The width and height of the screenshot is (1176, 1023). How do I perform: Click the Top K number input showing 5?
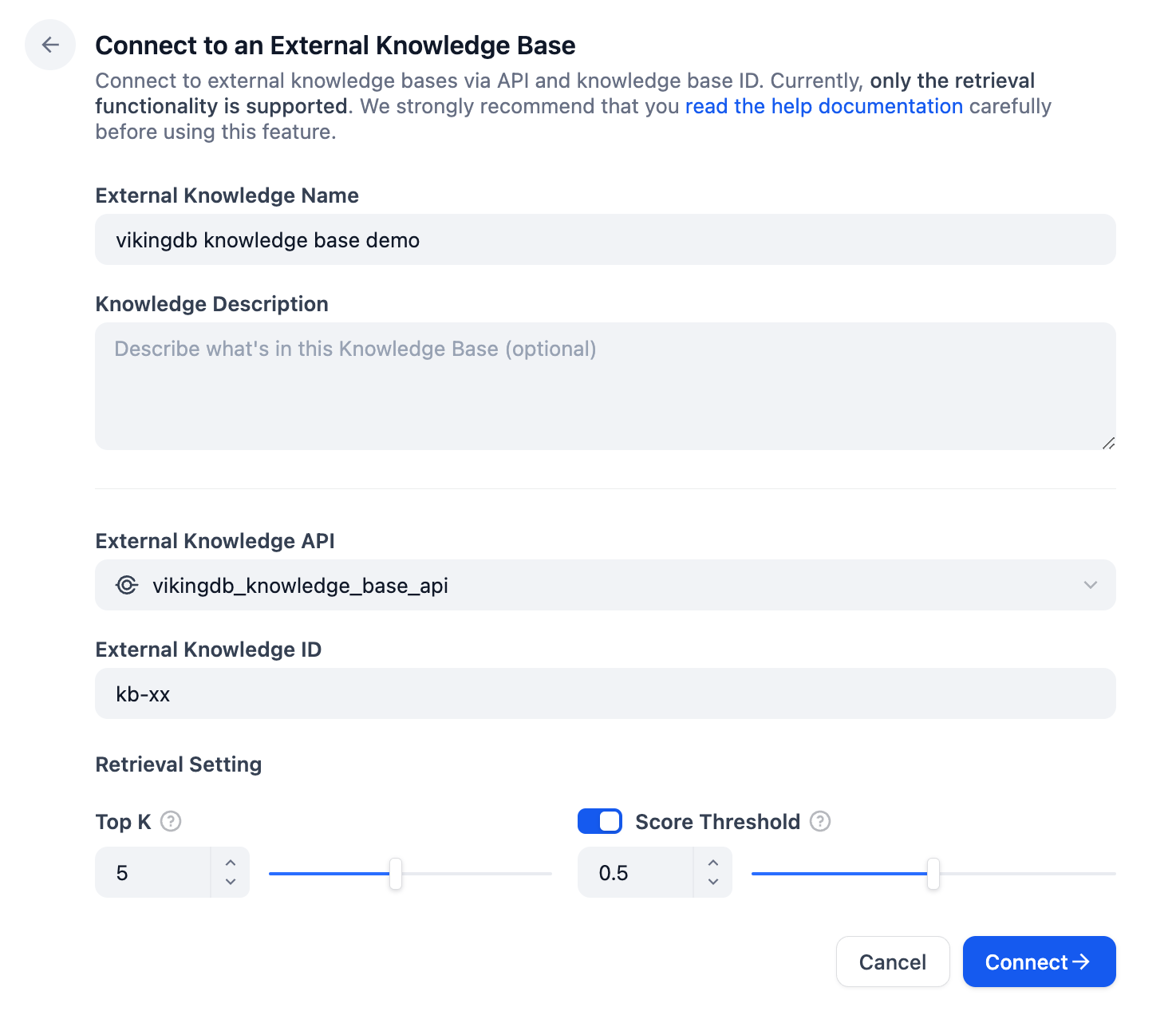tap(153, 872)
